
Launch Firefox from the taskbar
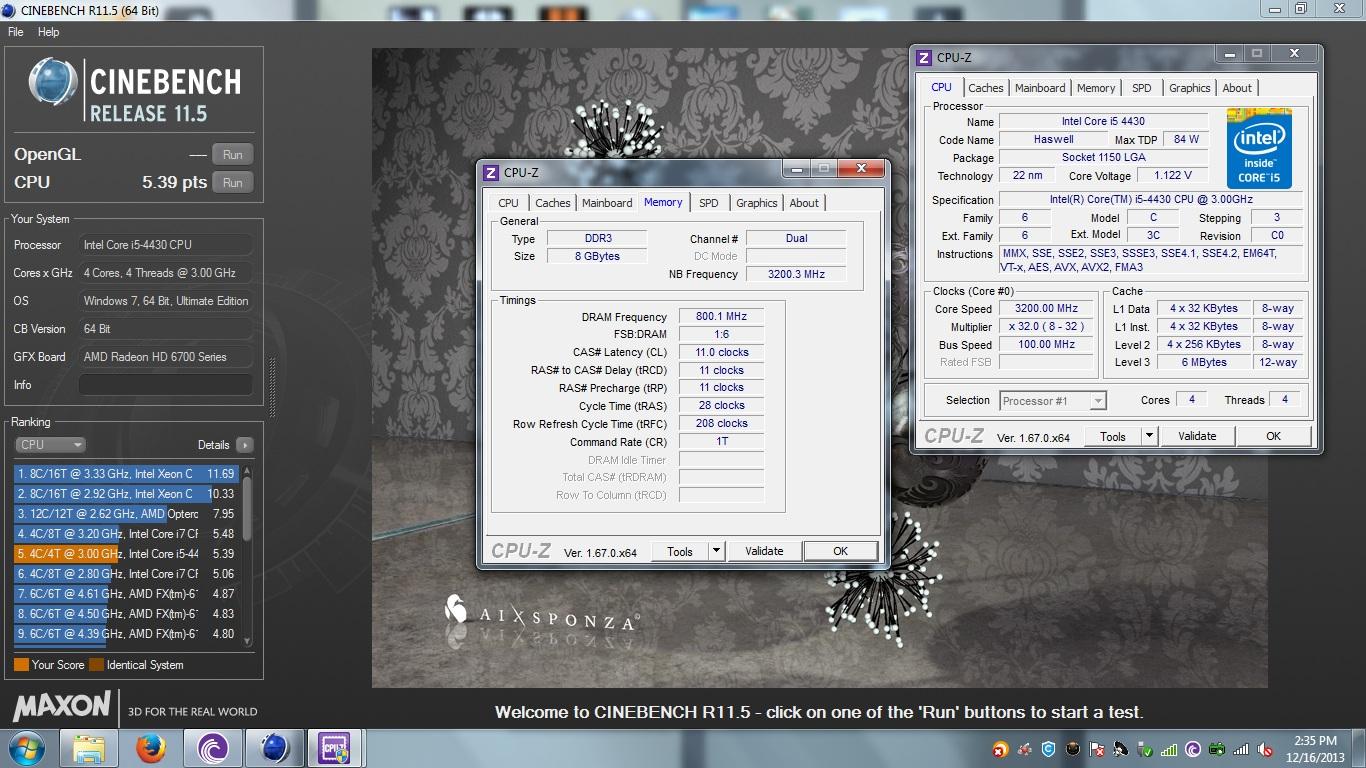150,748
